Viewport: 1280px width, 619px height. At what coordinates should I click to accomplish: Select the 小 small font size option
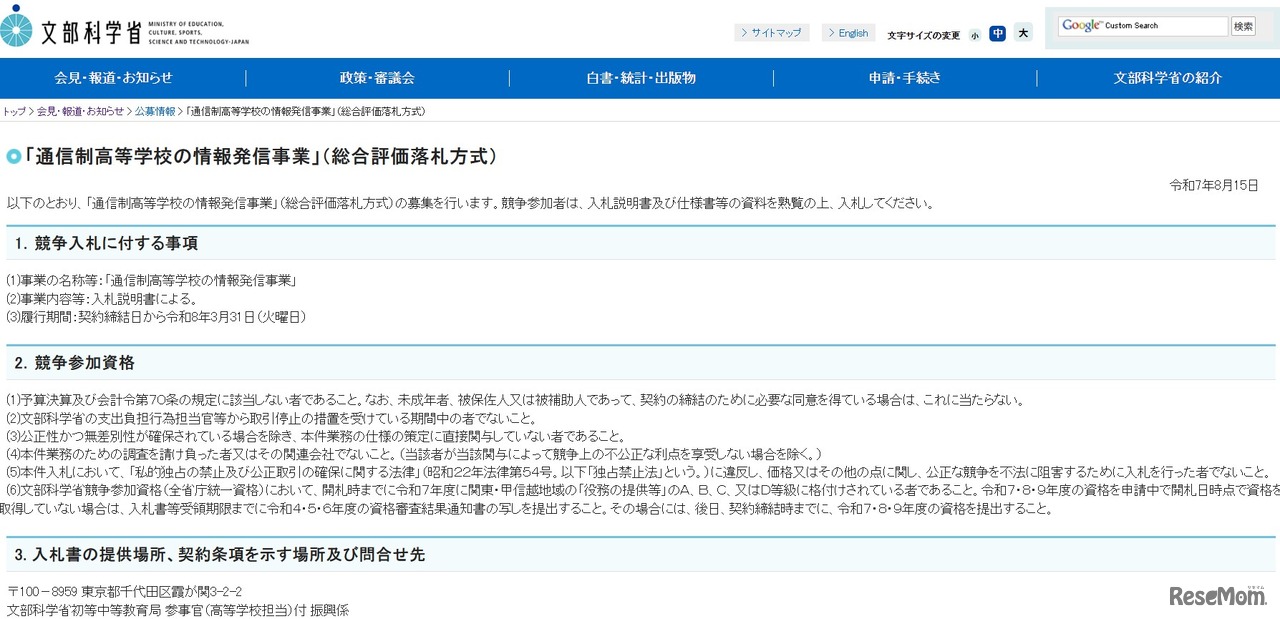974,33
